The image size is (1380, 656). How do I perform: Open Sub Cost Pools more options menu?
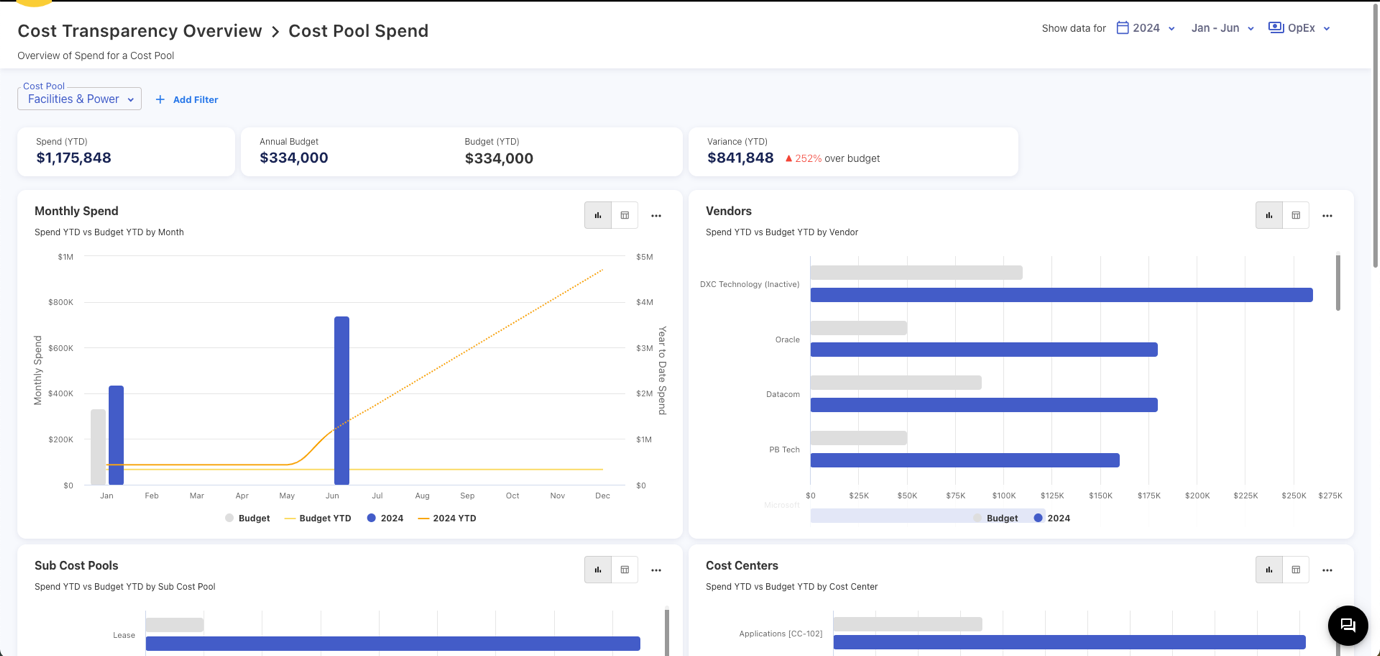click(656, 570)
